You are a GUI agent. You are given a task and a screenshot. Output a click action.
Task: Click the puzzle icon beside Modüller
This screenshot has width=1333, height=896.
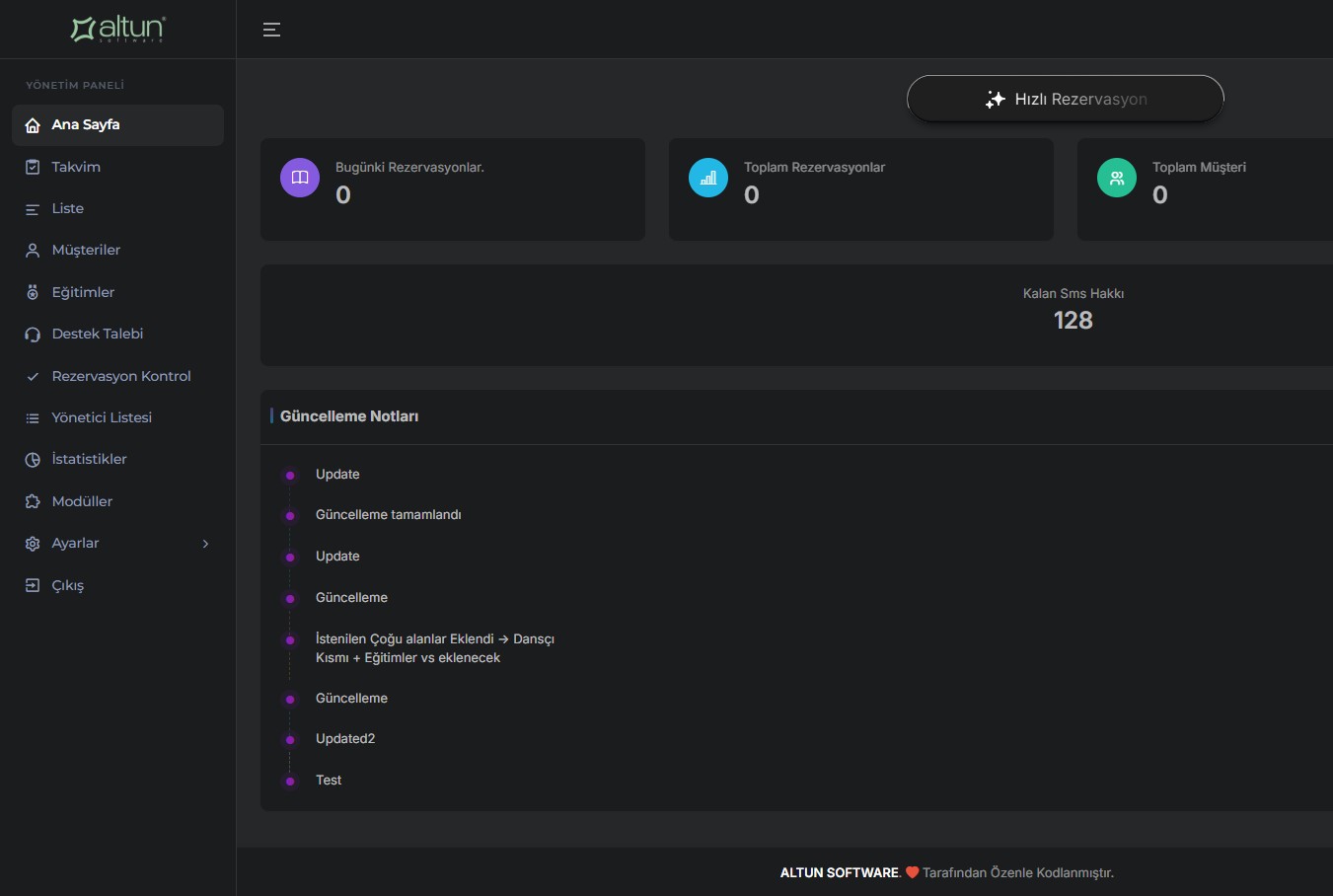coord(33,501)
